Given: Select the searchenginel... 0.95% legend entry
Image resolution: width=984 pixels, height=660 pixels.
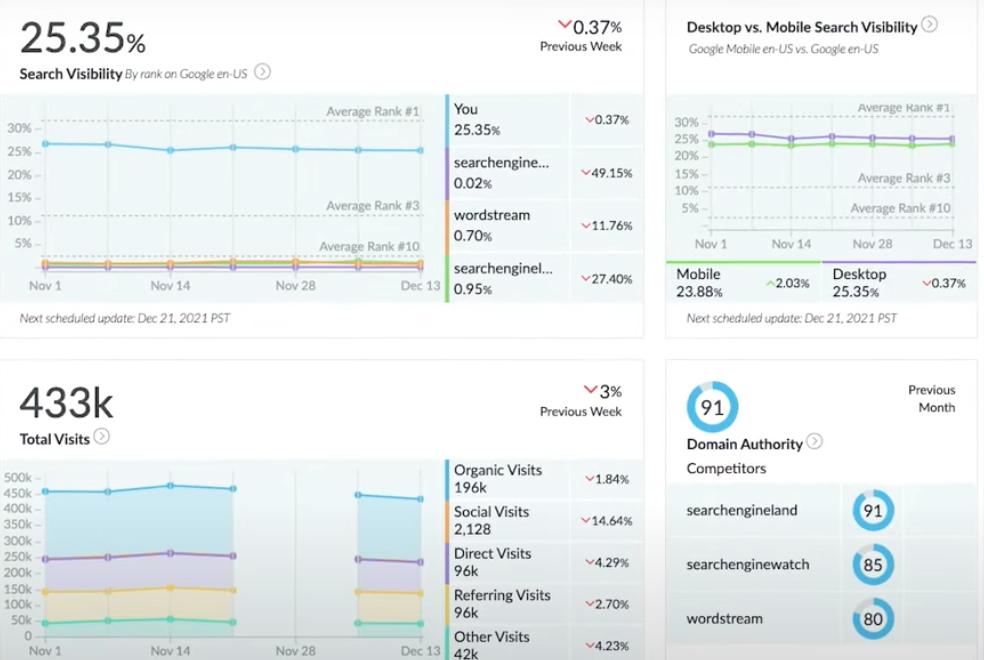Looking at the screenshot, I should tap(508, 279).
